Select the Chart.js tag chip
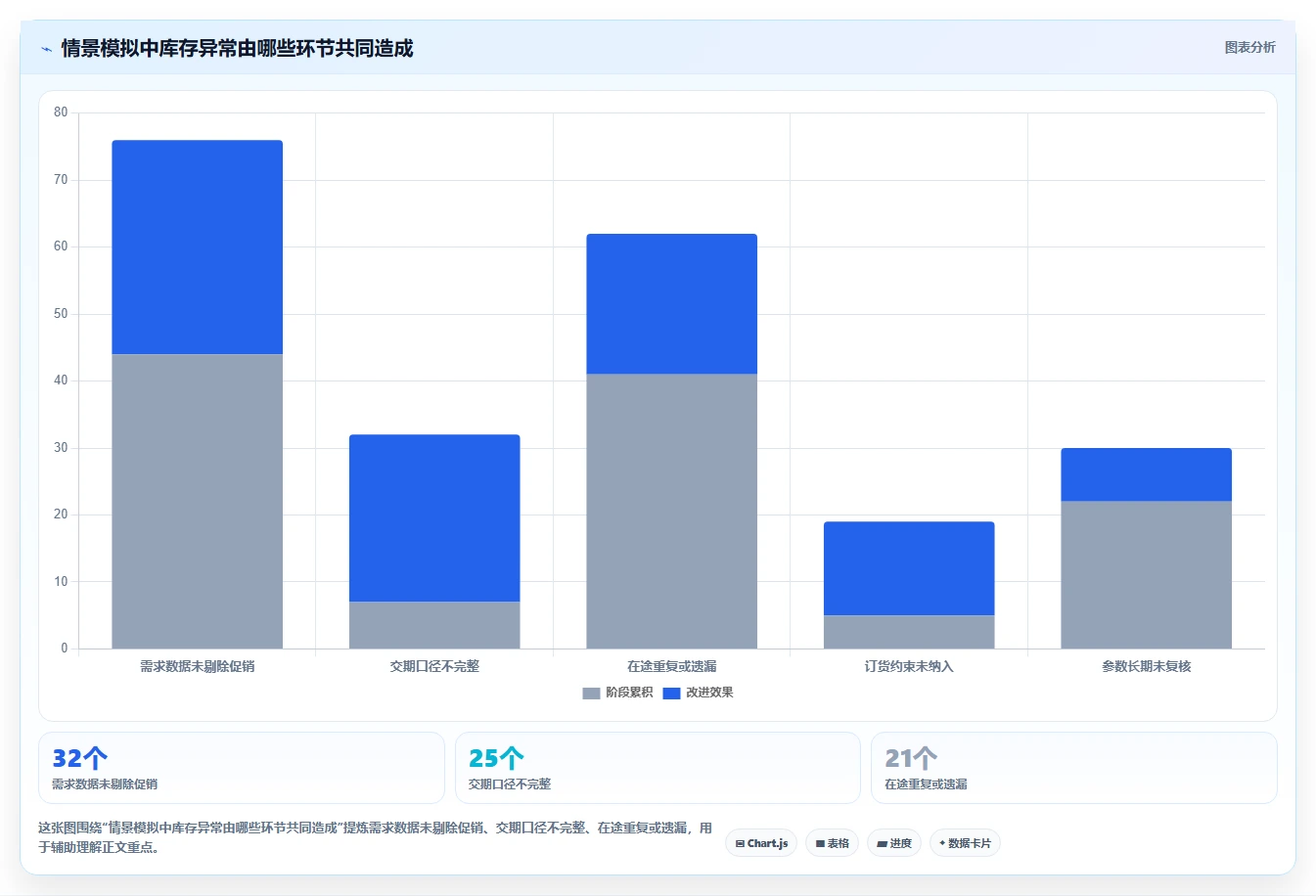1316x896 pixels. 761,843
